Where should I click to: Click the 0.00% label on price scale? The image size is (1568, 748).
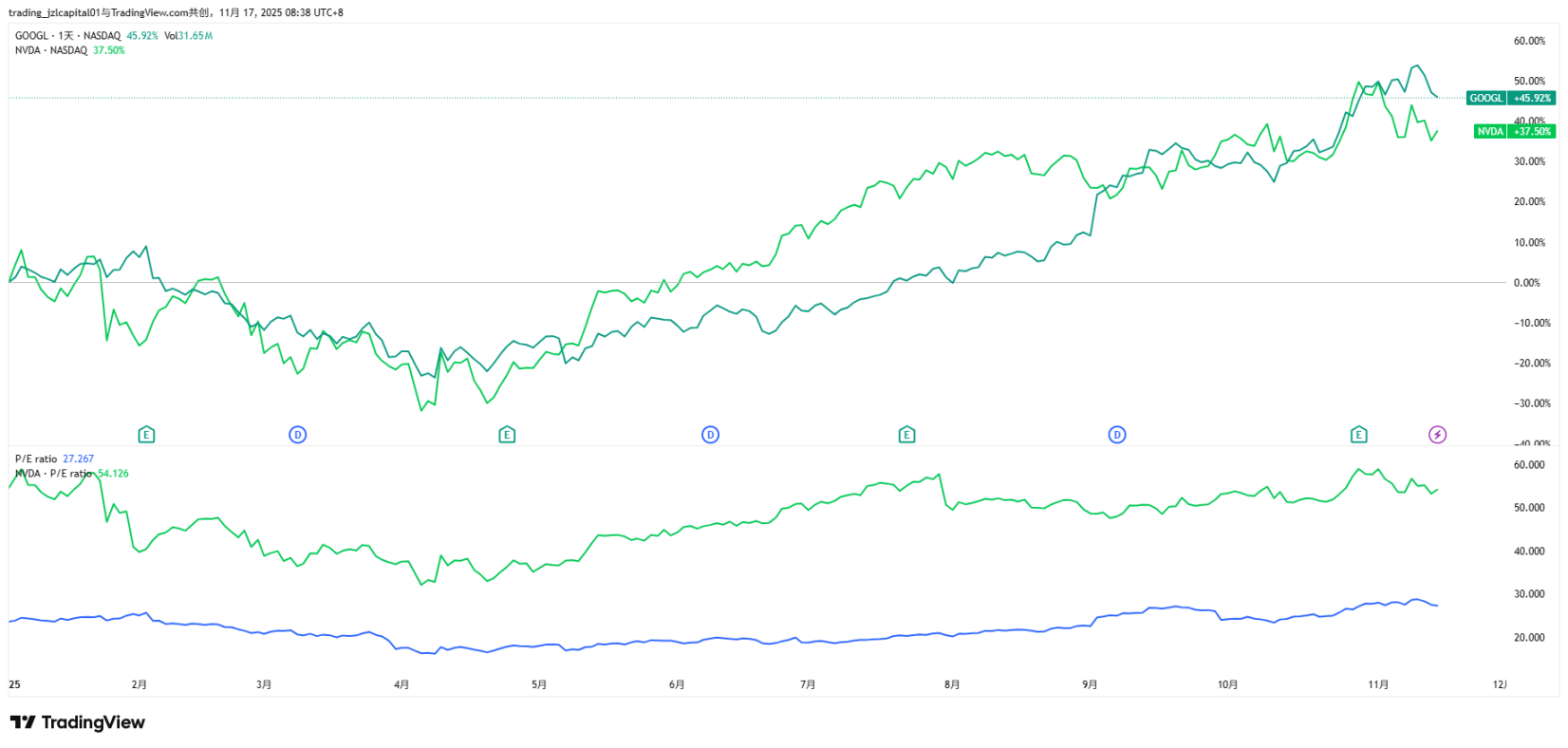(x=1526, y=283)
